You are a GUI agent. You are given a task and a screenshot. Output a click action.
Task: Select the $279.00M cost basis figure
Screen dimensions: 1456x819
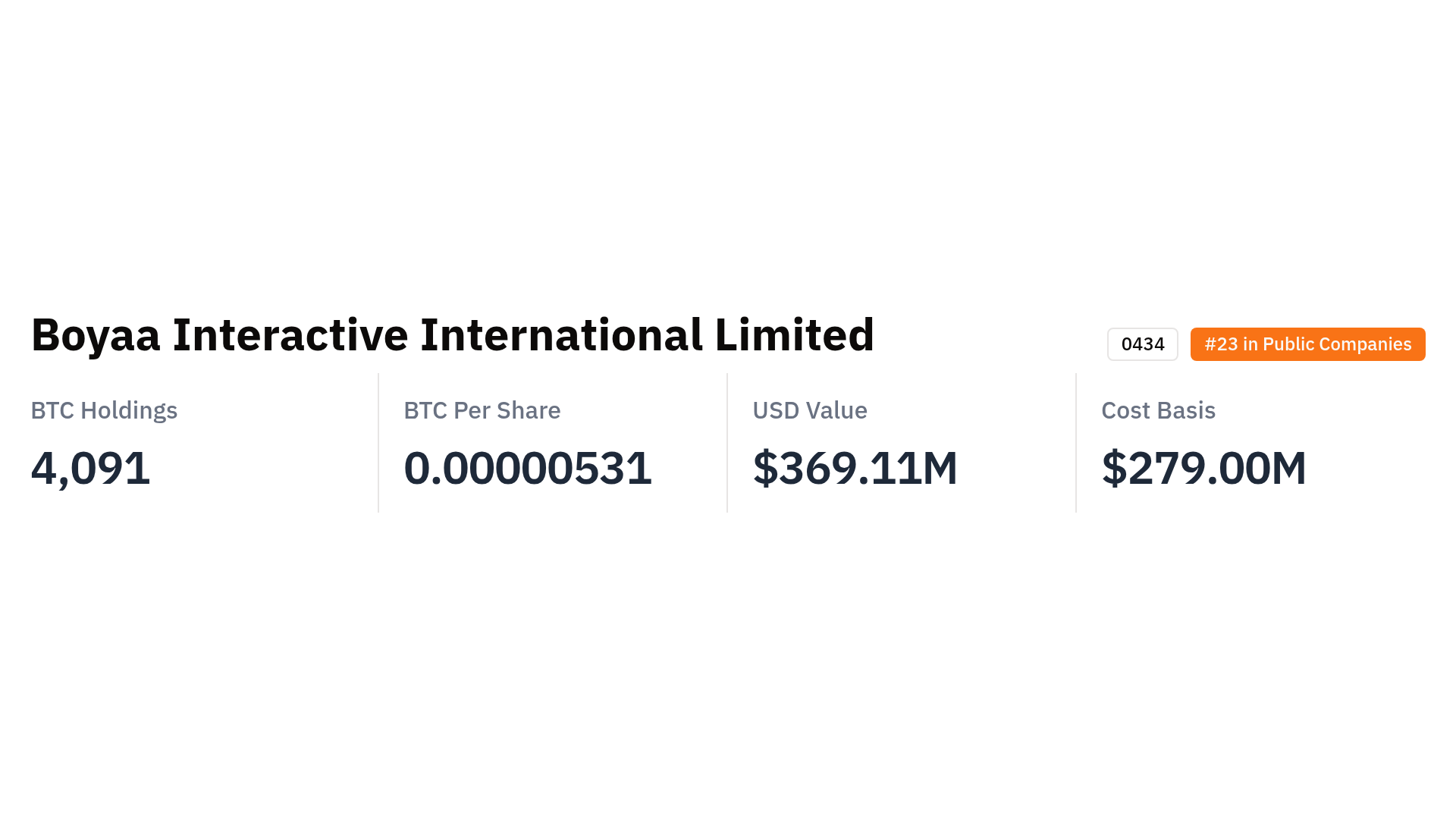pos(1203,468)
